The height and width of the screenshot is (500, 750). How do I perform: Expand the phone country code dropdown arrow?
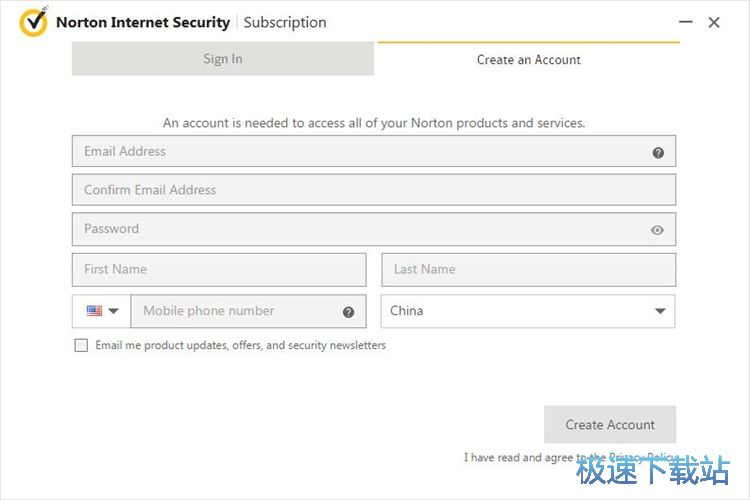point(113,311)
